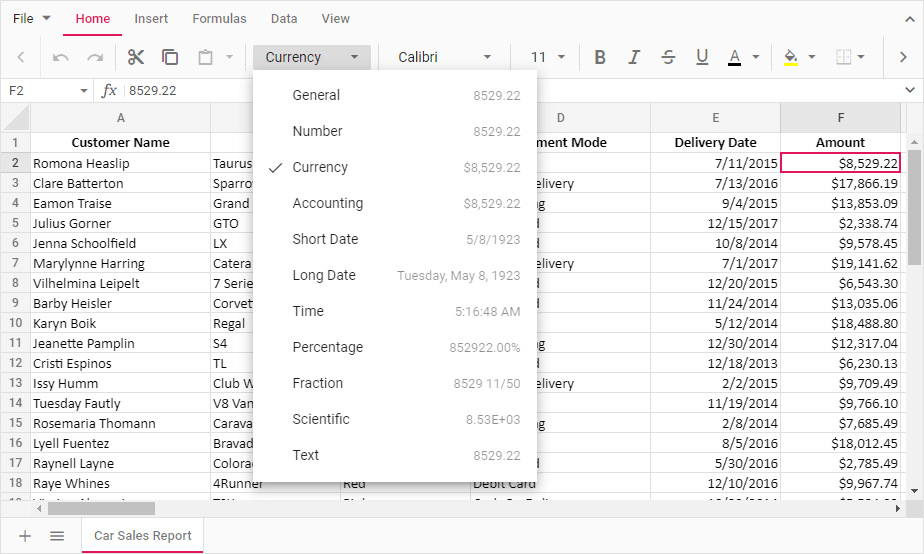Add a new sheet with plus icon
Viewport: 924px width, 554px height.
pyautogui.click(x=25, y=536)
